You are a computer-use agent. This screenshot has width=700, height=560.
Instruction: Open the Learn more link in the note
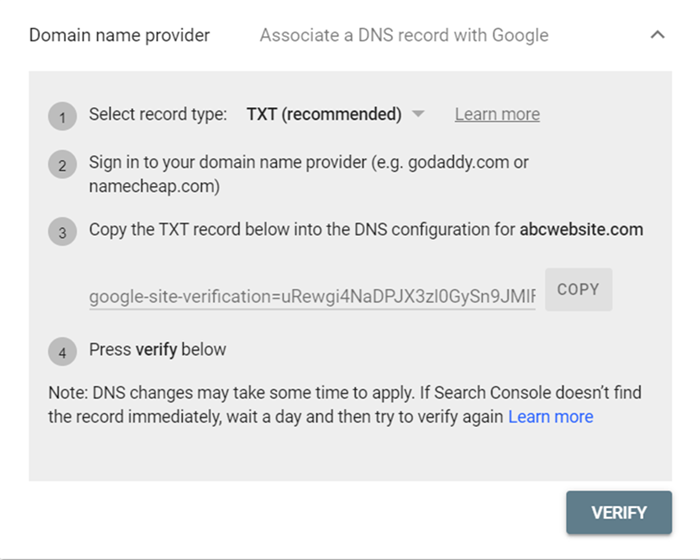[x=550, y=416]
